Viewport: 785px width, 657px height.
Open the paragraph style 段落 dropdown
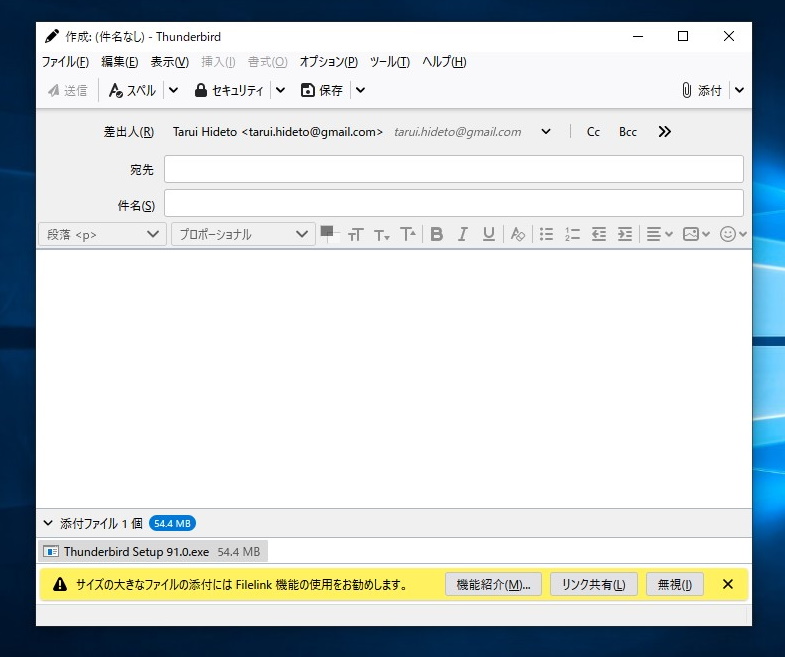102,234
